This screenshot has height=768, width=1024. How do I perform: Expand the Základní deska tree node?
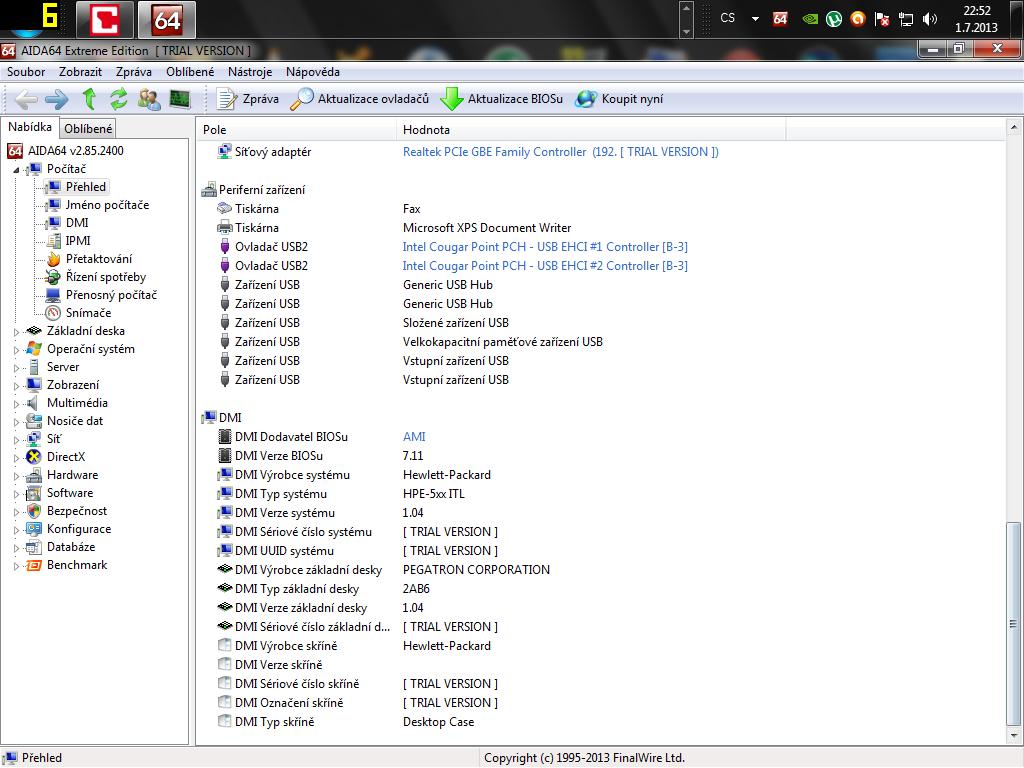(x=17, y=331)
